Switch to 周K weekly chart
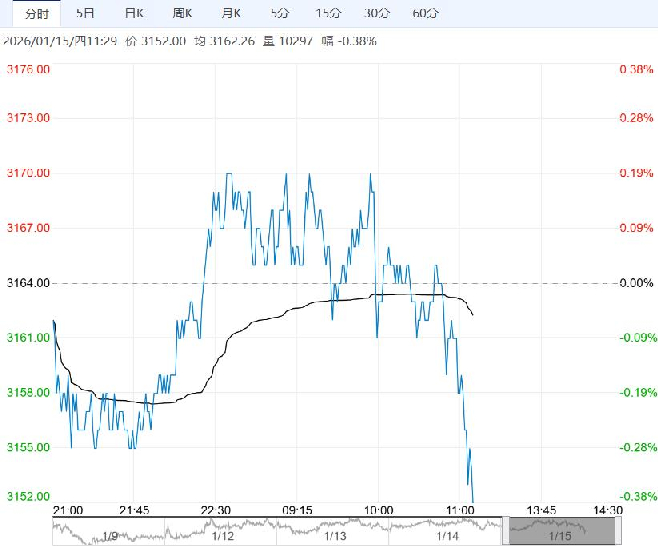Viewport: 658px width, 546px height. (182, 13)
